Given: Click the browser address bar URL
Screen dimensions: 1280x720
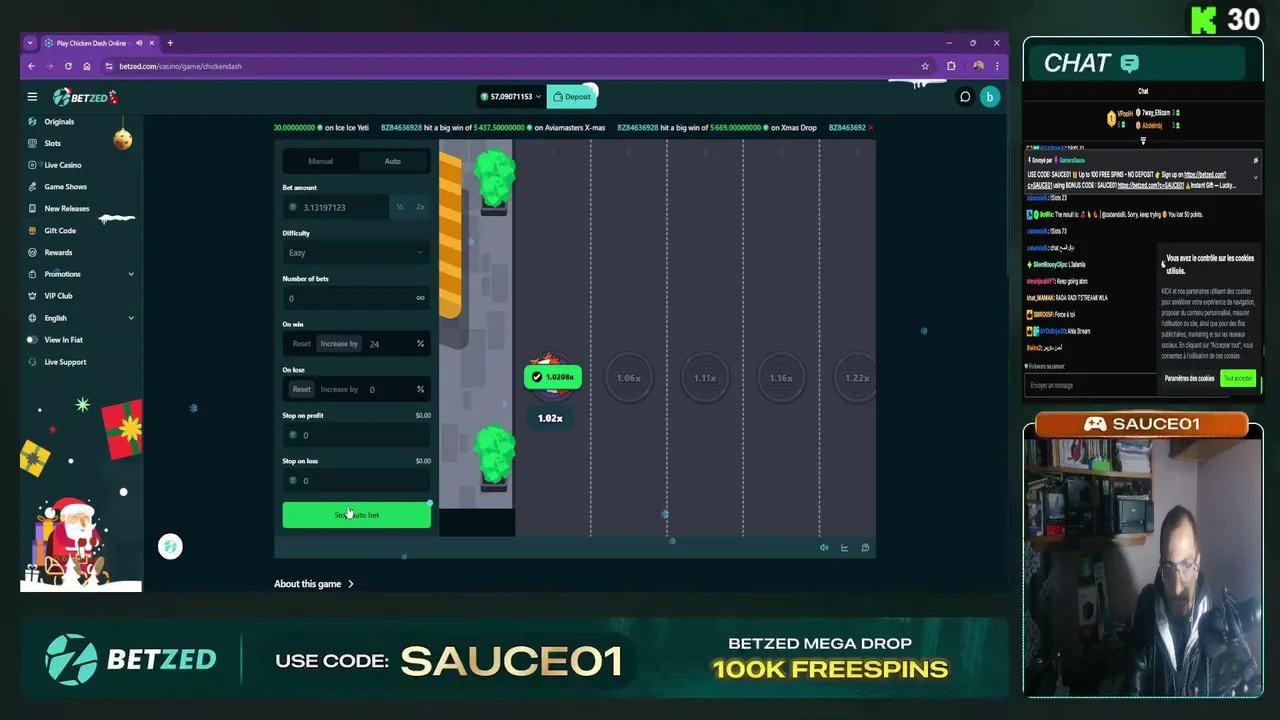Looking at the screenshot, I should pos(180,66).
